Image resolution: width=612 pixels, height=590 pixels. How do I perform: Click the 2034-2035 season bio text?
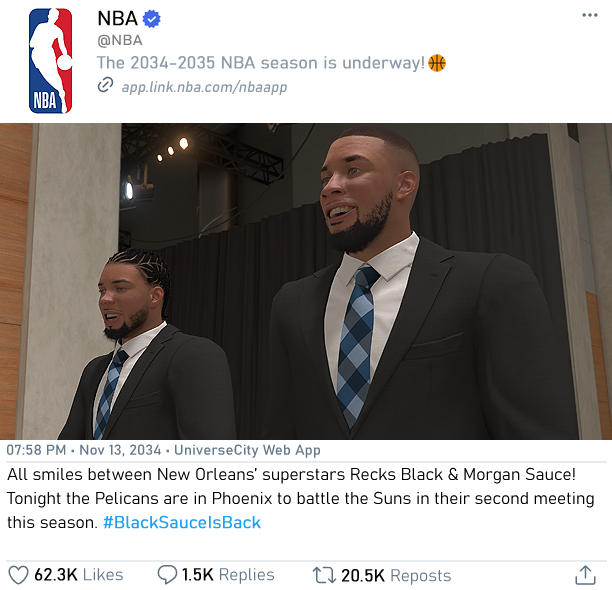[261, 63]
